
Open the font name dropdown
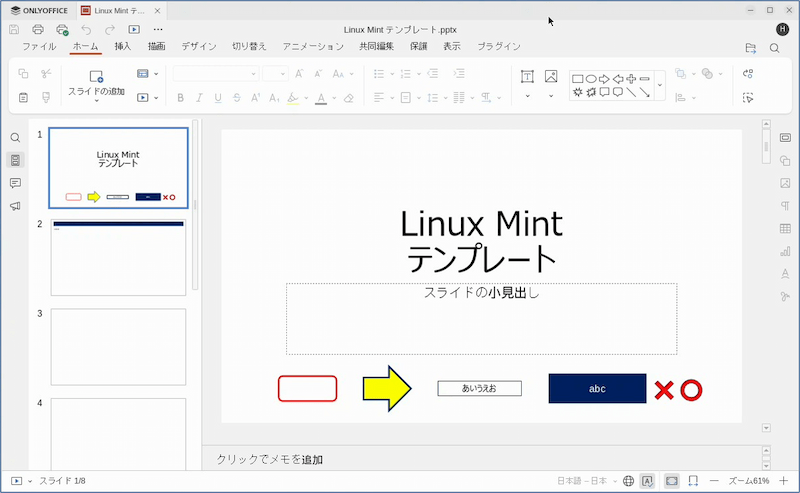pos(253,74)
